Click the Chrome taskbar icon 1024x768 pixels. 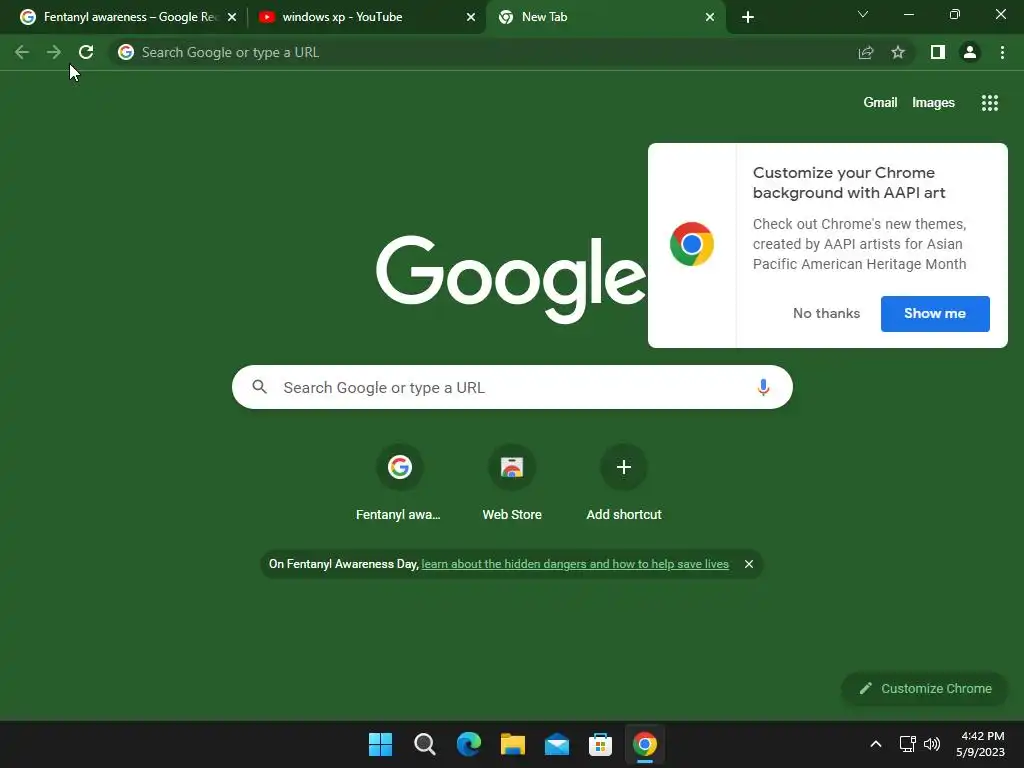645,744
